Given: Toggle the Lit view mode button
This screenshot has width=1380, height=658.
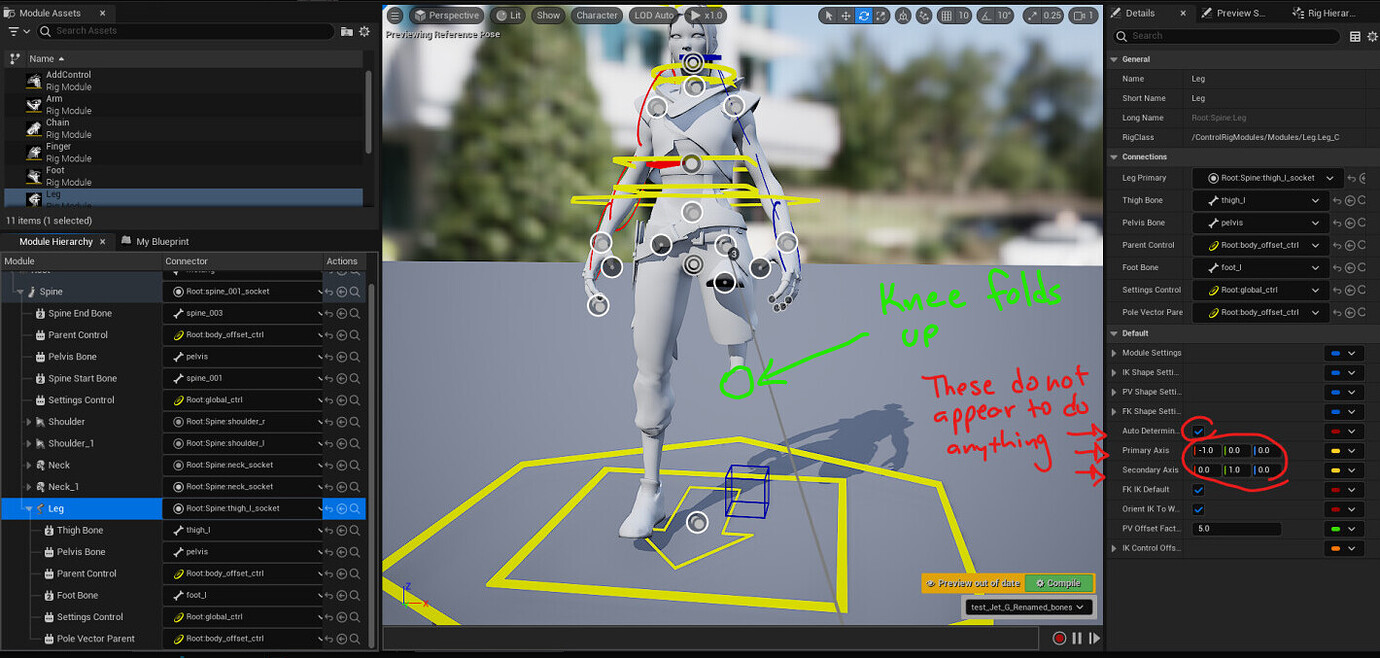Looking at the screenshot, I should pyautogui.click(x=508, y=15).
